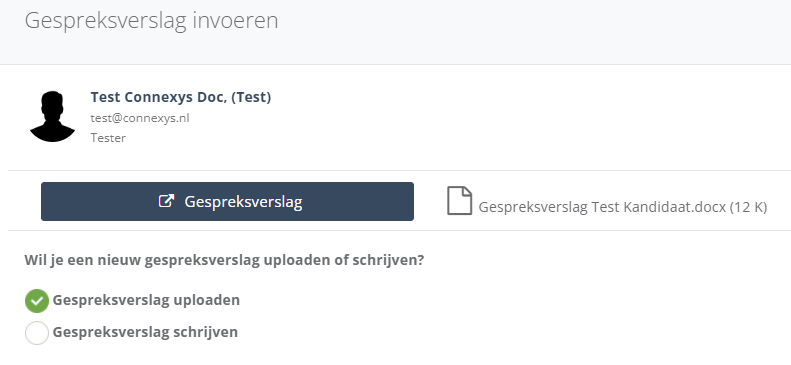The image size is (791, 365).
Task: Click the Gespreksverslag schrijven label text
Action: 145,332
